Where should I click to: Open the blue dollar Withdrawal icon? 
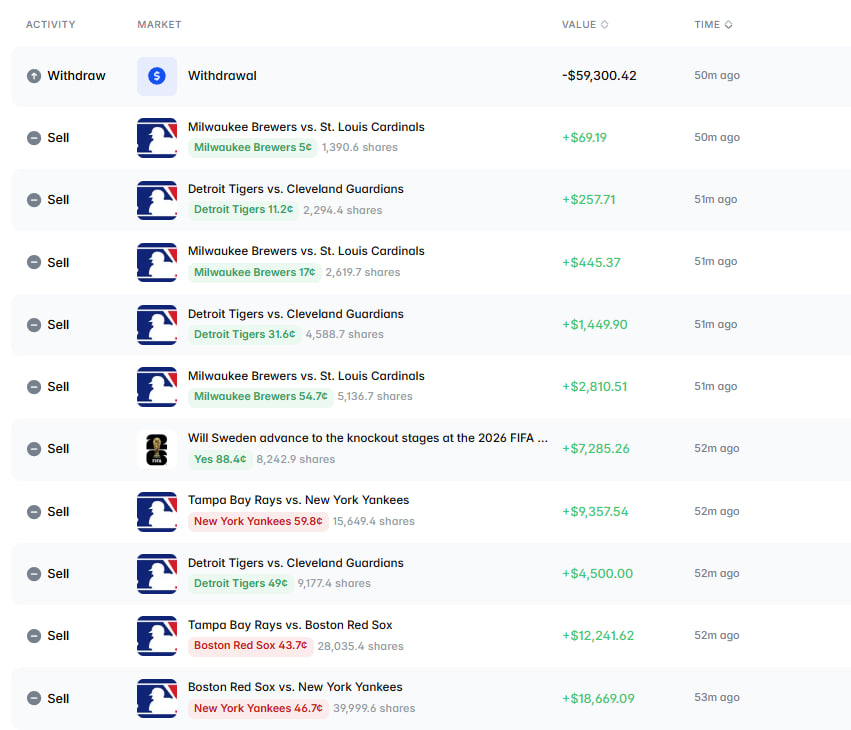point(157,76)
